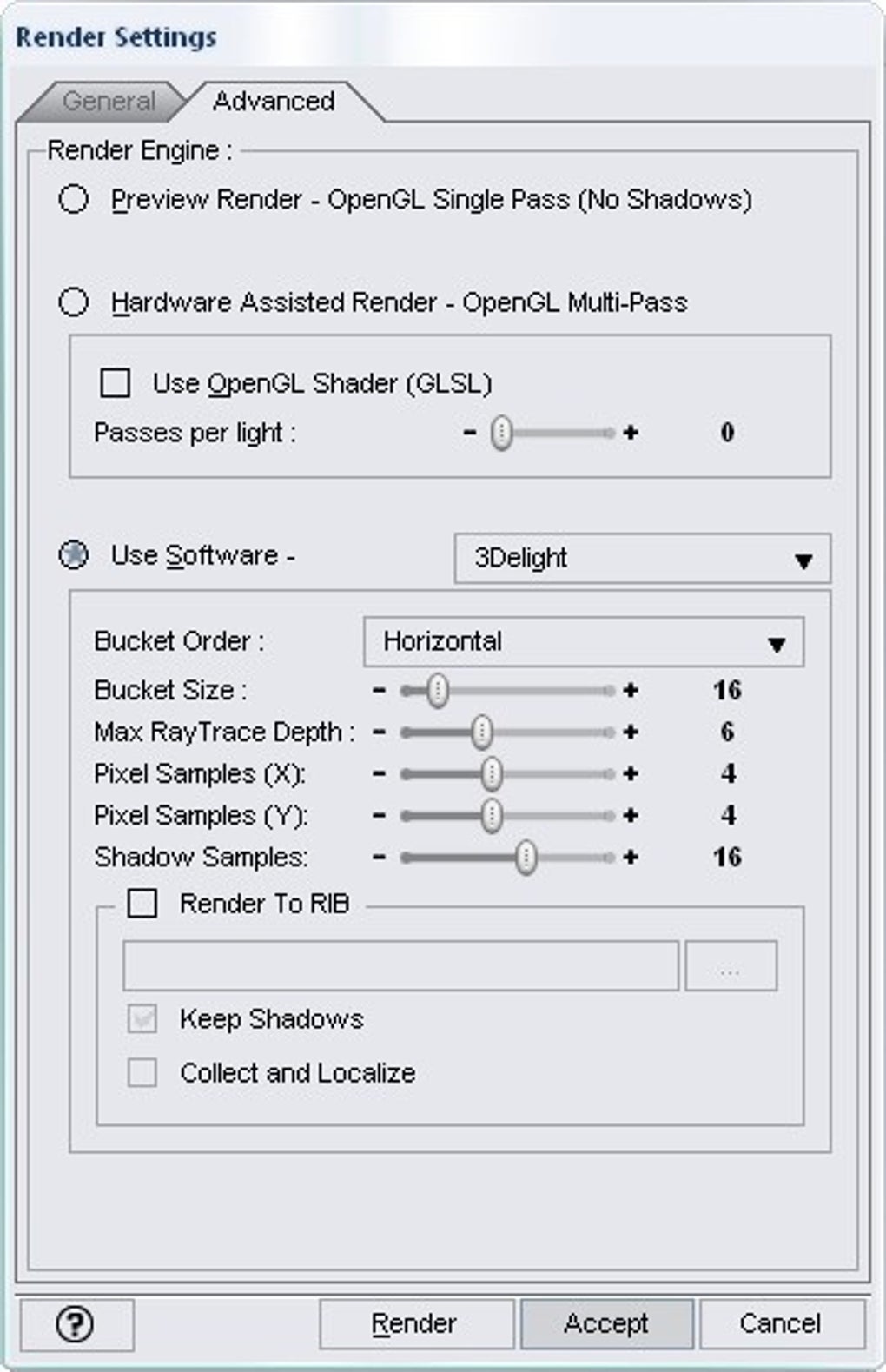Open the 3Delight render software dropdown
Image resolution: width=886 pixels, height=1372 pixels.
pos(642,559)
